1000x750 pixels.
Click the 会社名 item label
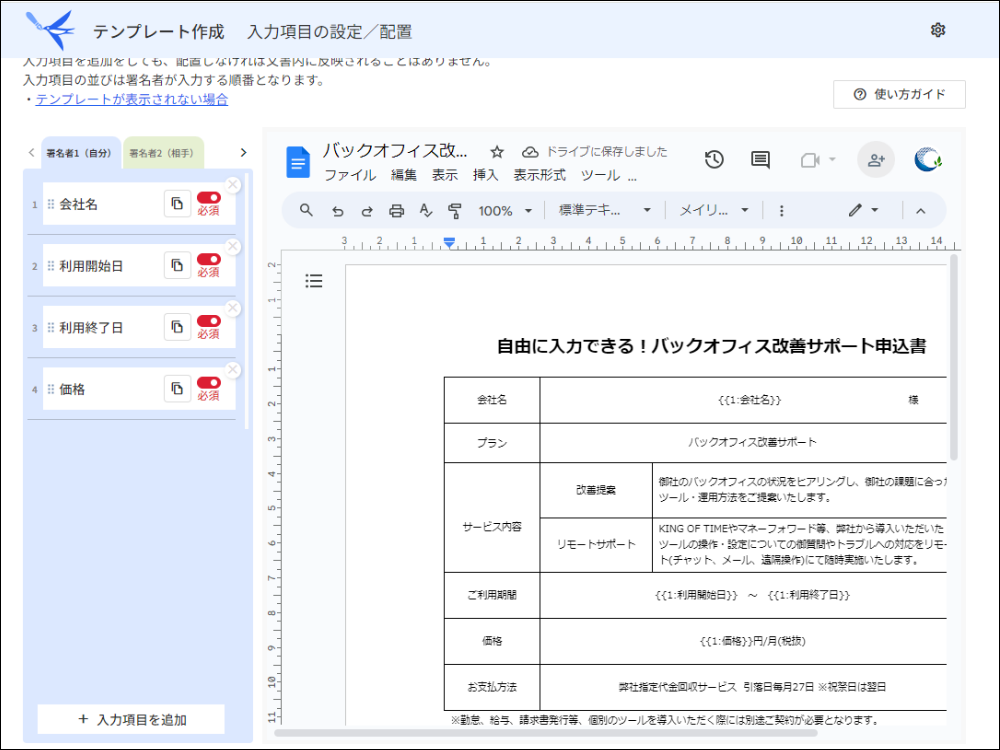pos(78,204)
